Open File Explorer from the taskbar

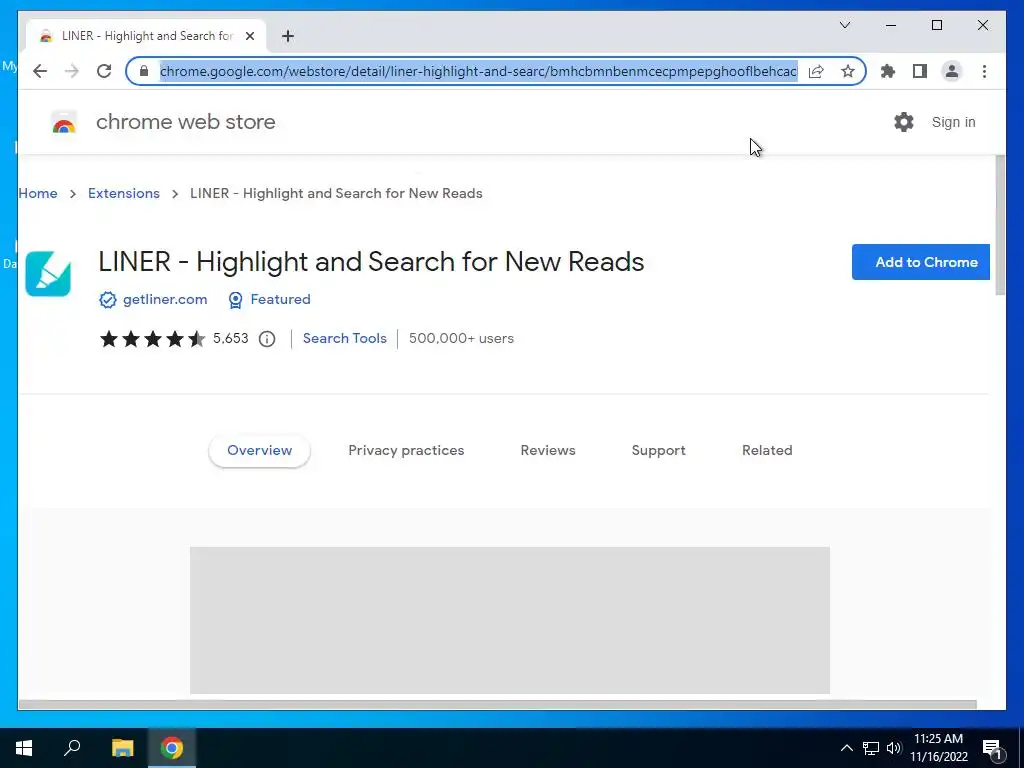coord(122,748)
